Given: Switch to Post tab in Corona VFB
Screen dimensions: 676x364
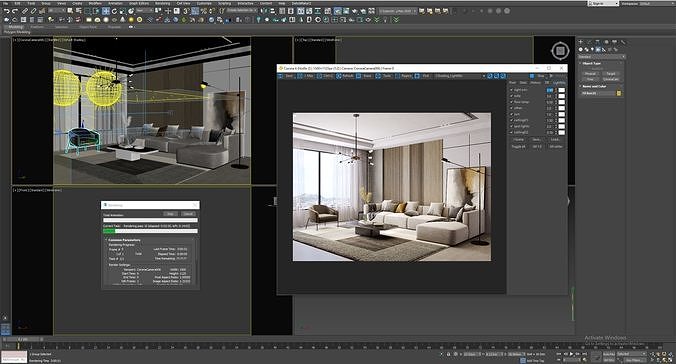Looking at the screenshot, I should (513, 82).
